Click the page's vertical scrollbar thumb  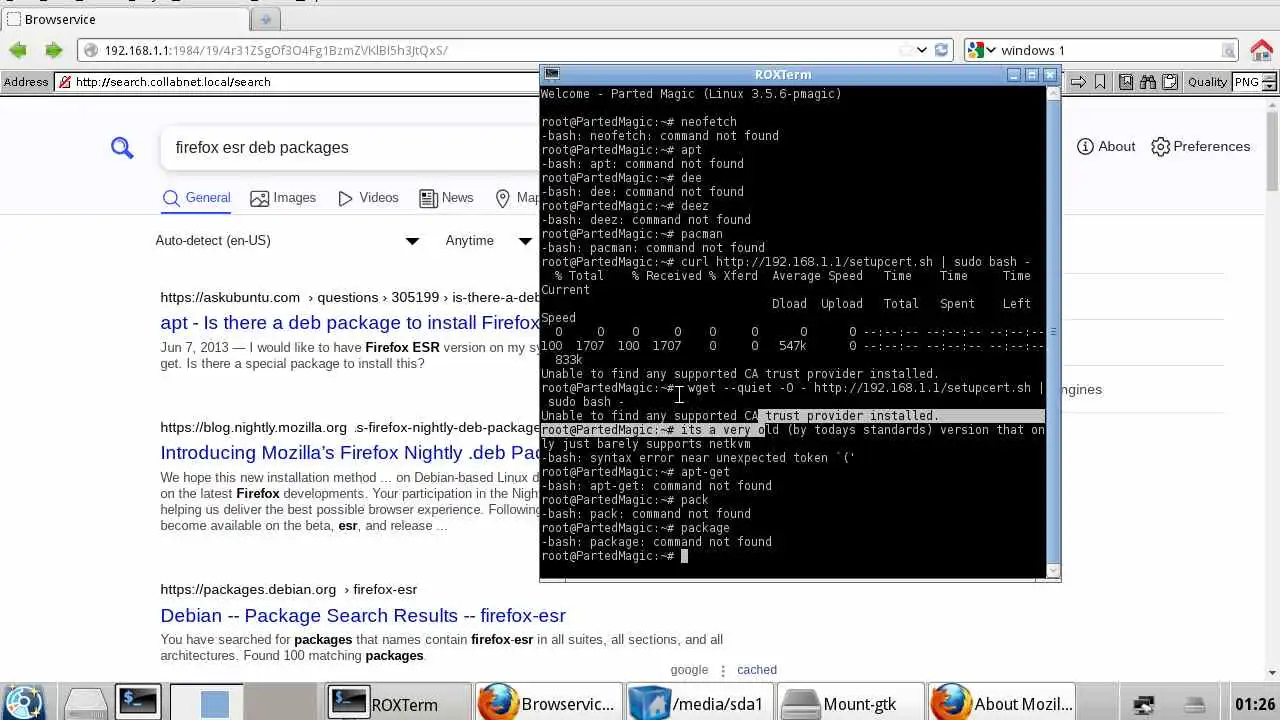pyautogui.click(x=1272, y=150)
